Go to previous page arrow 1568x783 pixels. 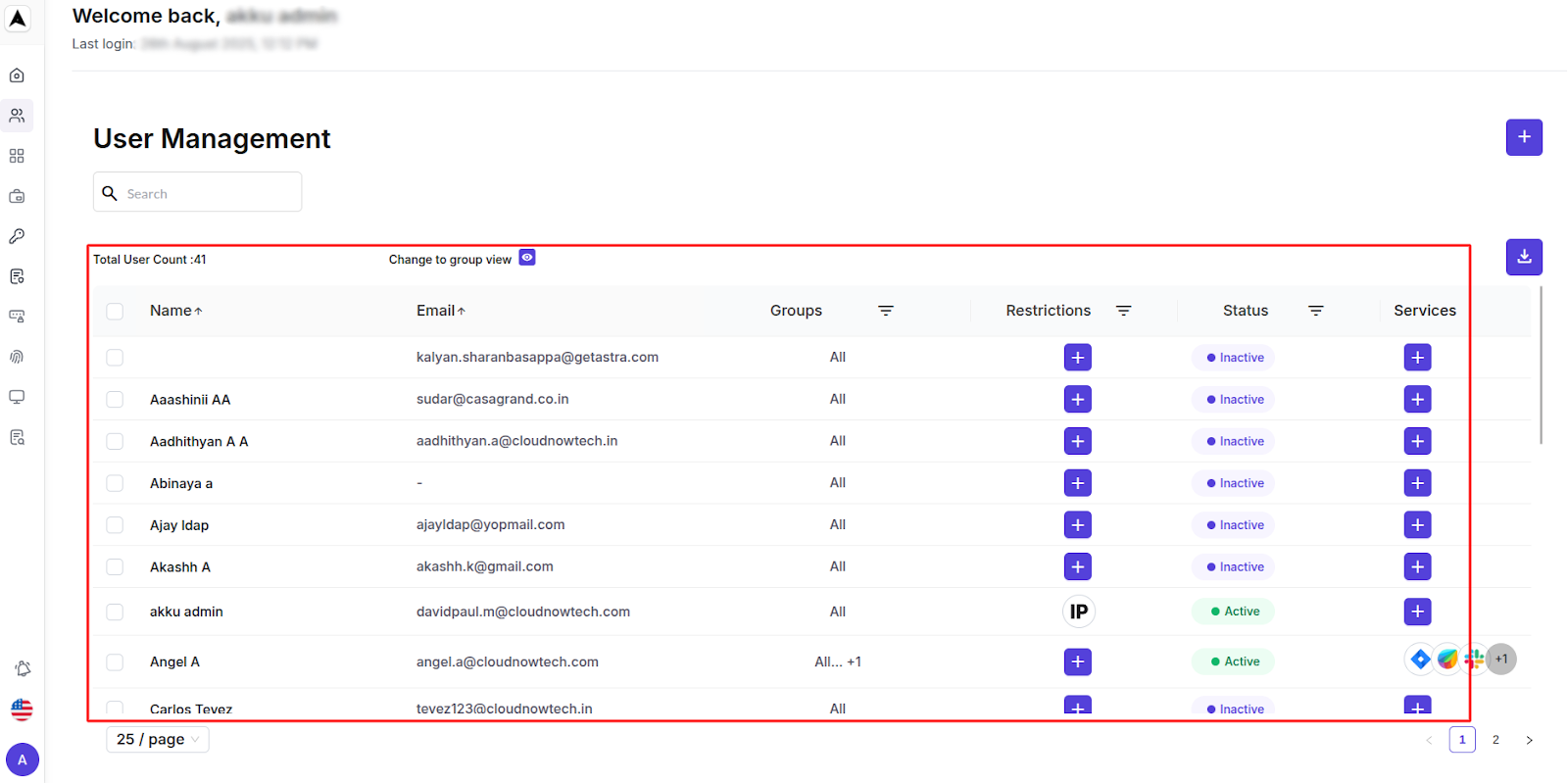point(1429,740)
